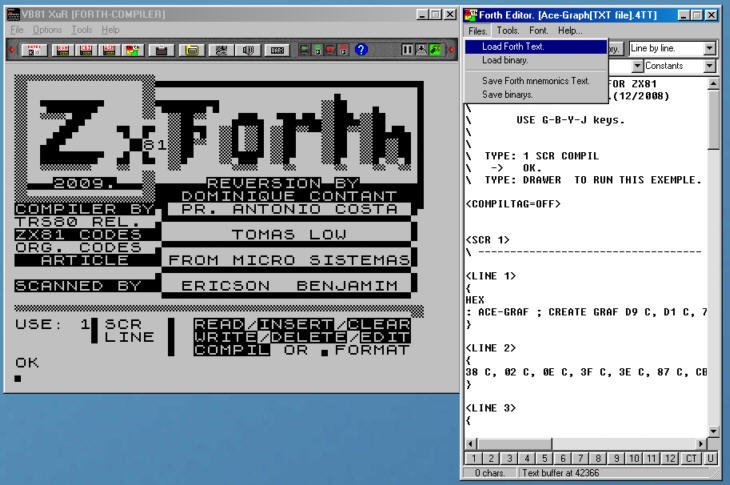This screenshot has width=730, height=485.
Task: Click screen button 2 in Forth Editor
Action: pos(491,458)
